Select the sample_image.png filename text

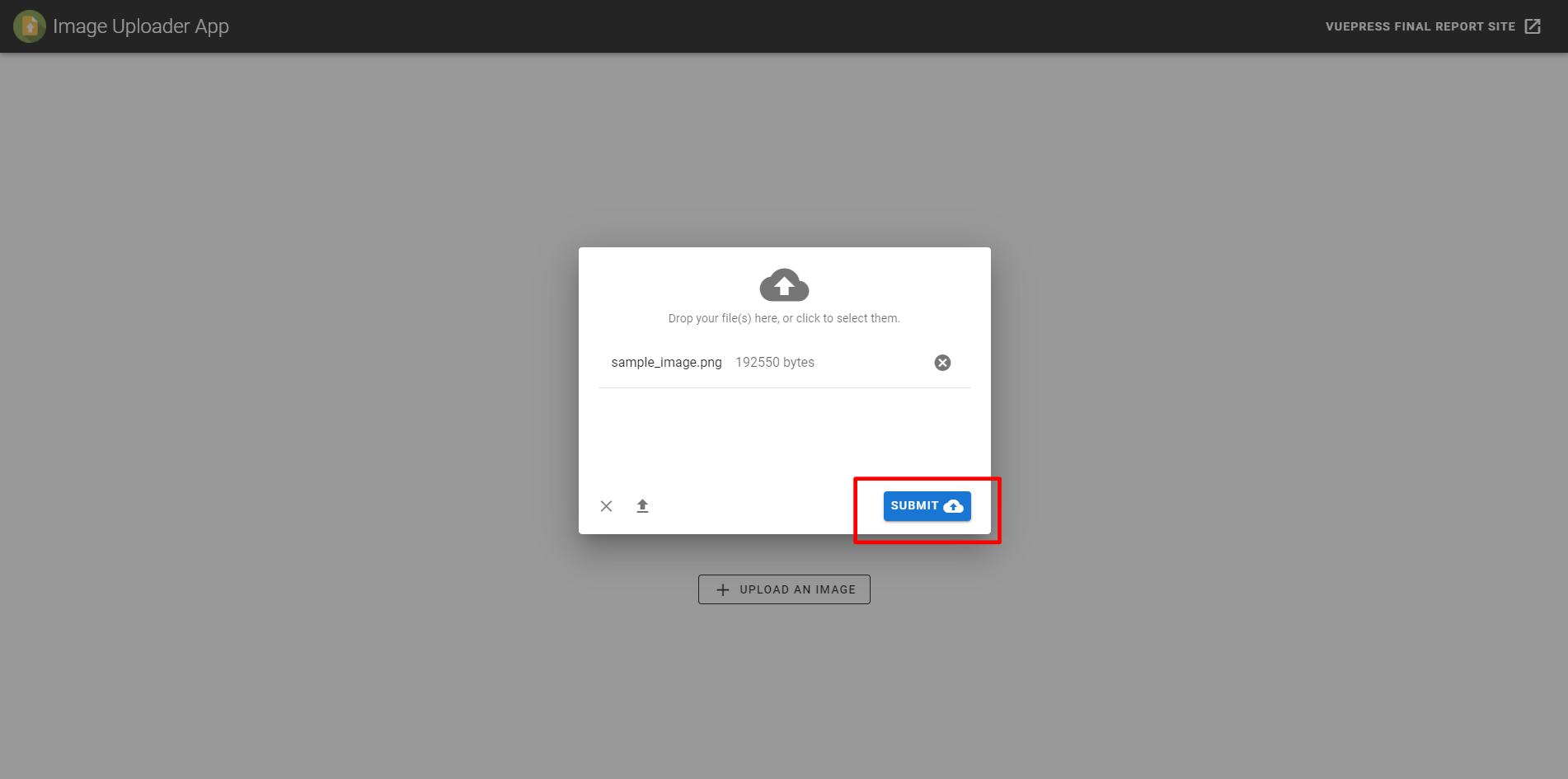(x=665, y=362)
